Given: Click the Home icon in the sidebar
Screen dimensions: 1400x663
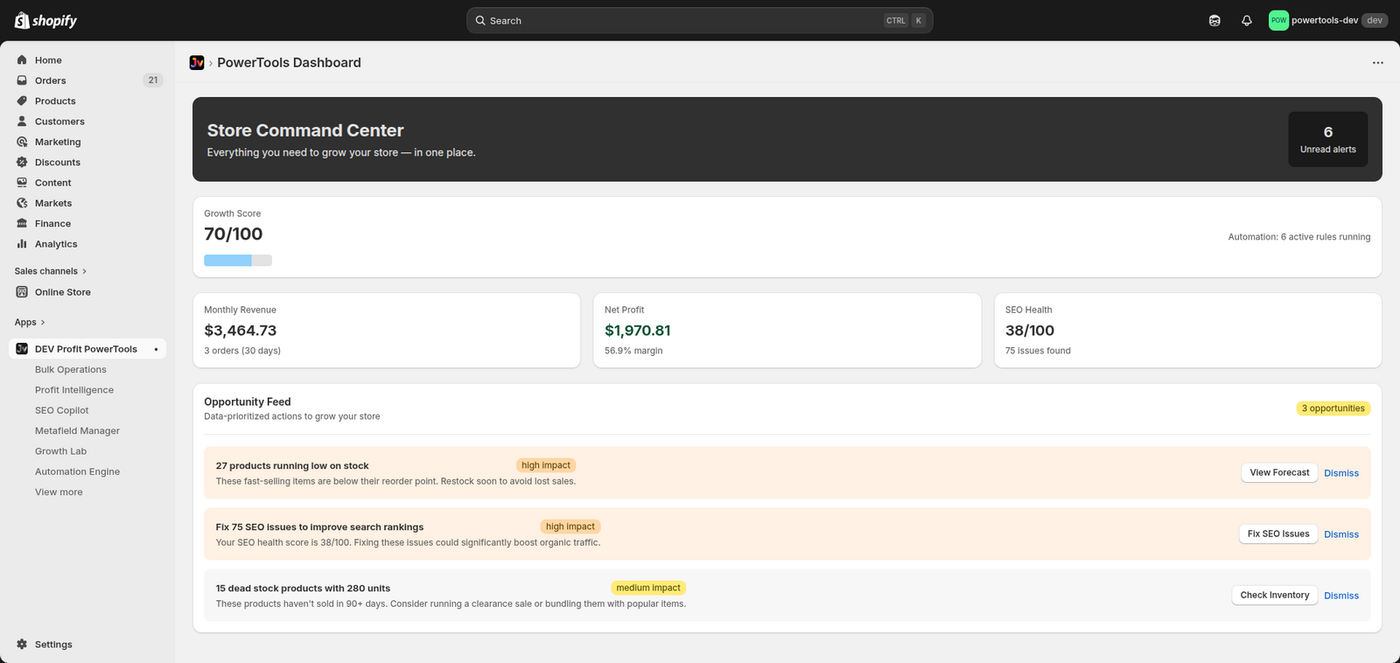Looking at the screenshot, I should point(22,60).
